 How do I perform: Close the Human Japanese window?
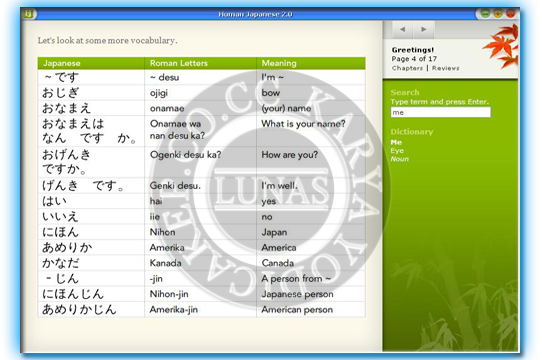click(x=511, y=14)
